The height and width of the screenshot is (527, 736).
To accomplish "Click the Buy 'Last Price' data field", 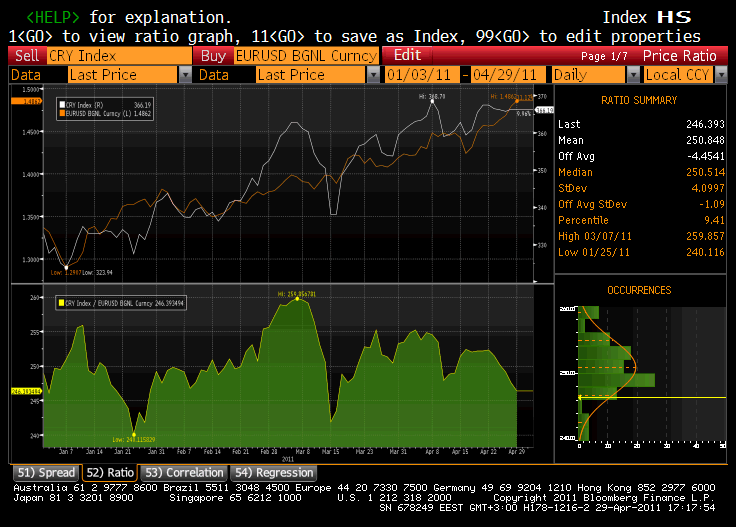I will (x=311, y=75).
